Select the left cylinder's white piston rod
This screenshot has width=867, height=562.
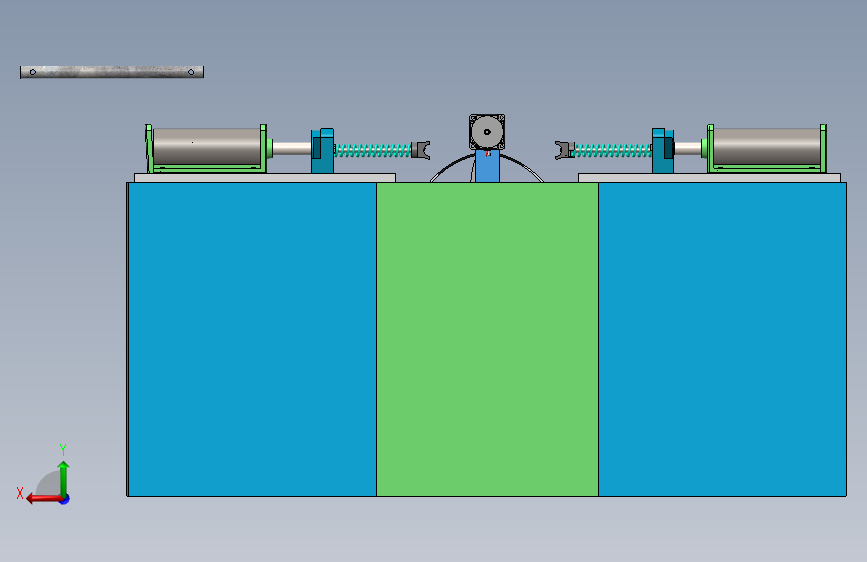point(291,148)
